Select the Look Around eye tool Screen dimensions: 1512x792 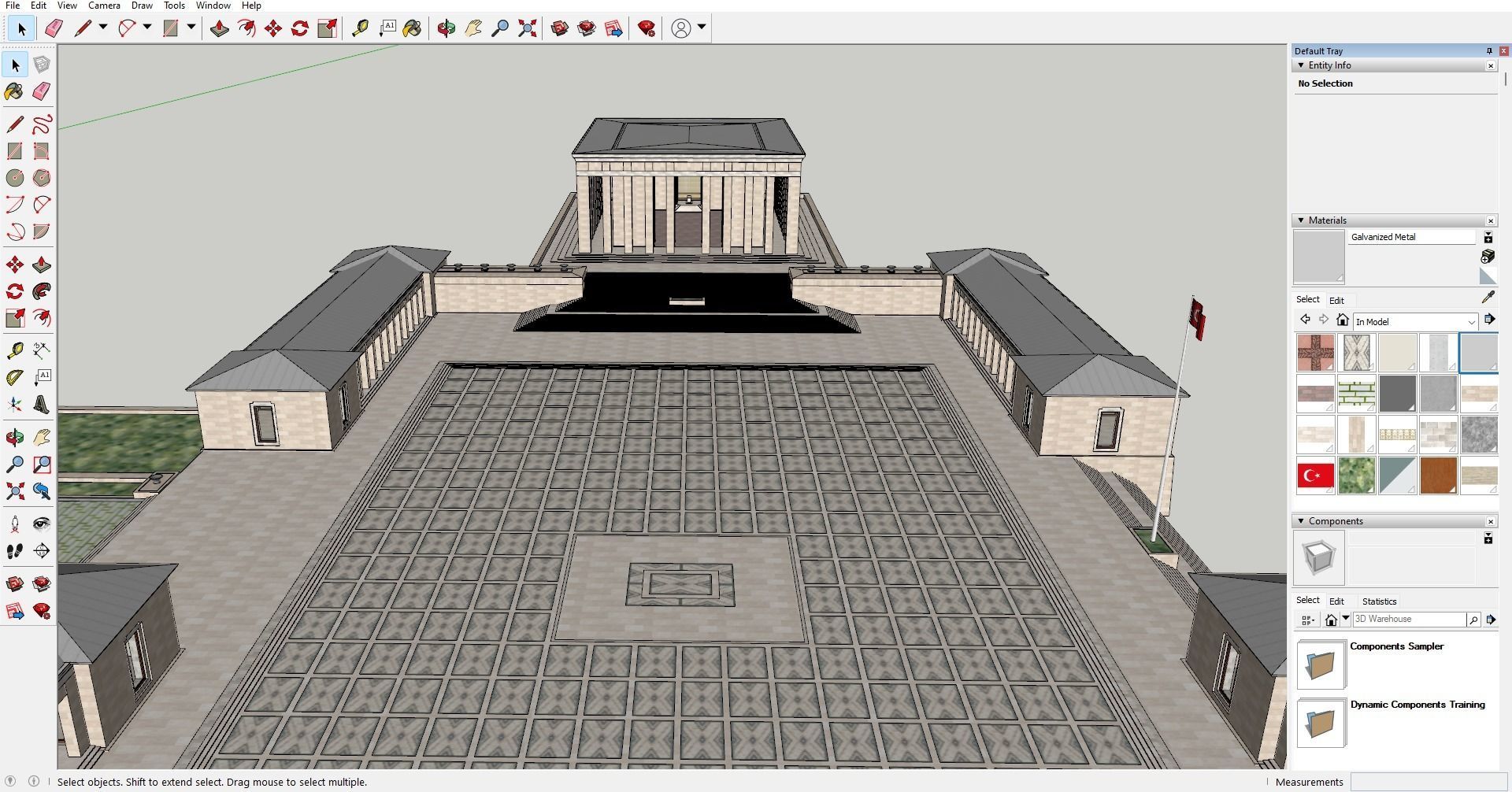[42, 524]
